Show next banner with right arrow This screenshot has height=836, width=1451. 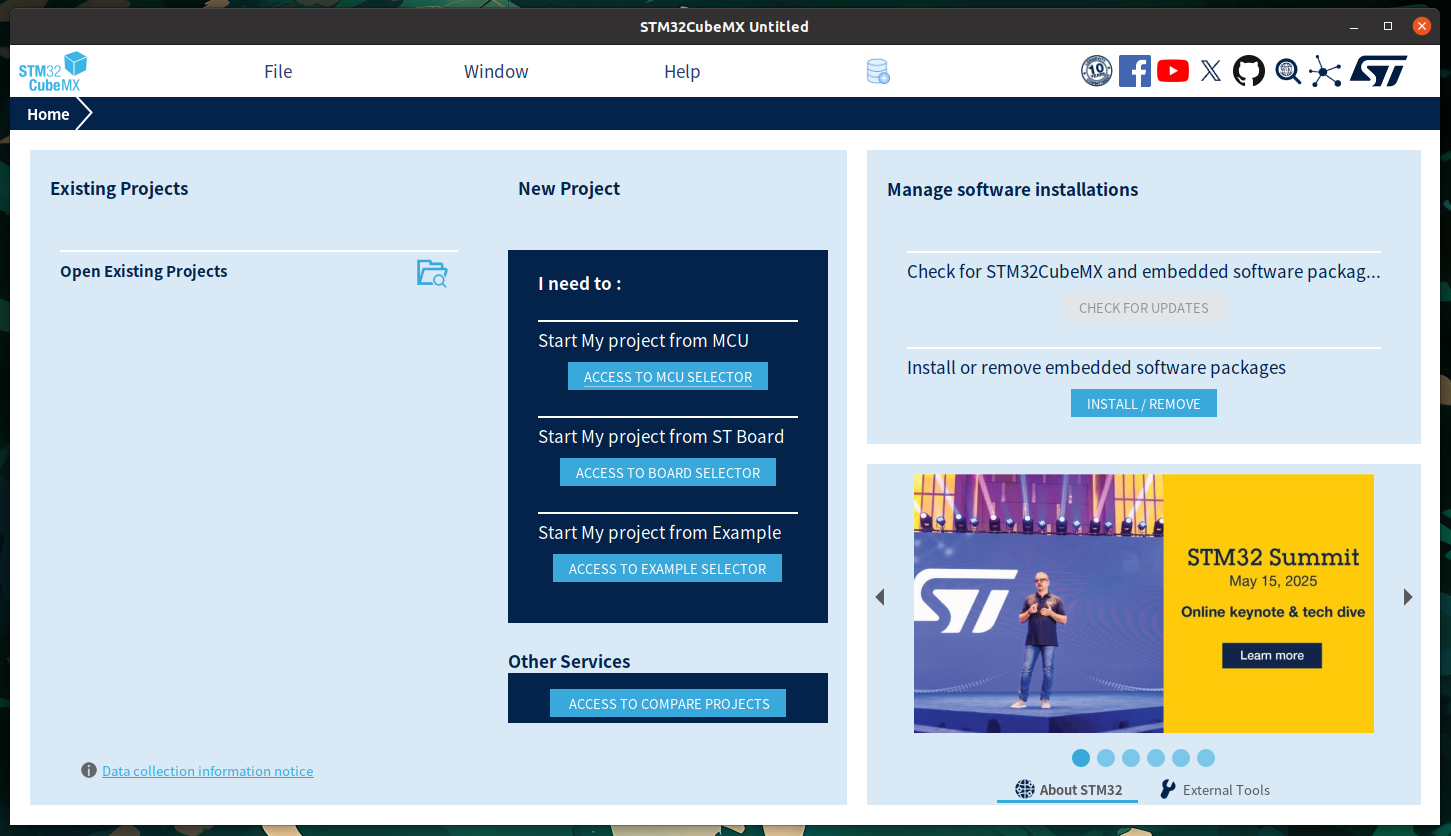click(x=1408, y=597)
